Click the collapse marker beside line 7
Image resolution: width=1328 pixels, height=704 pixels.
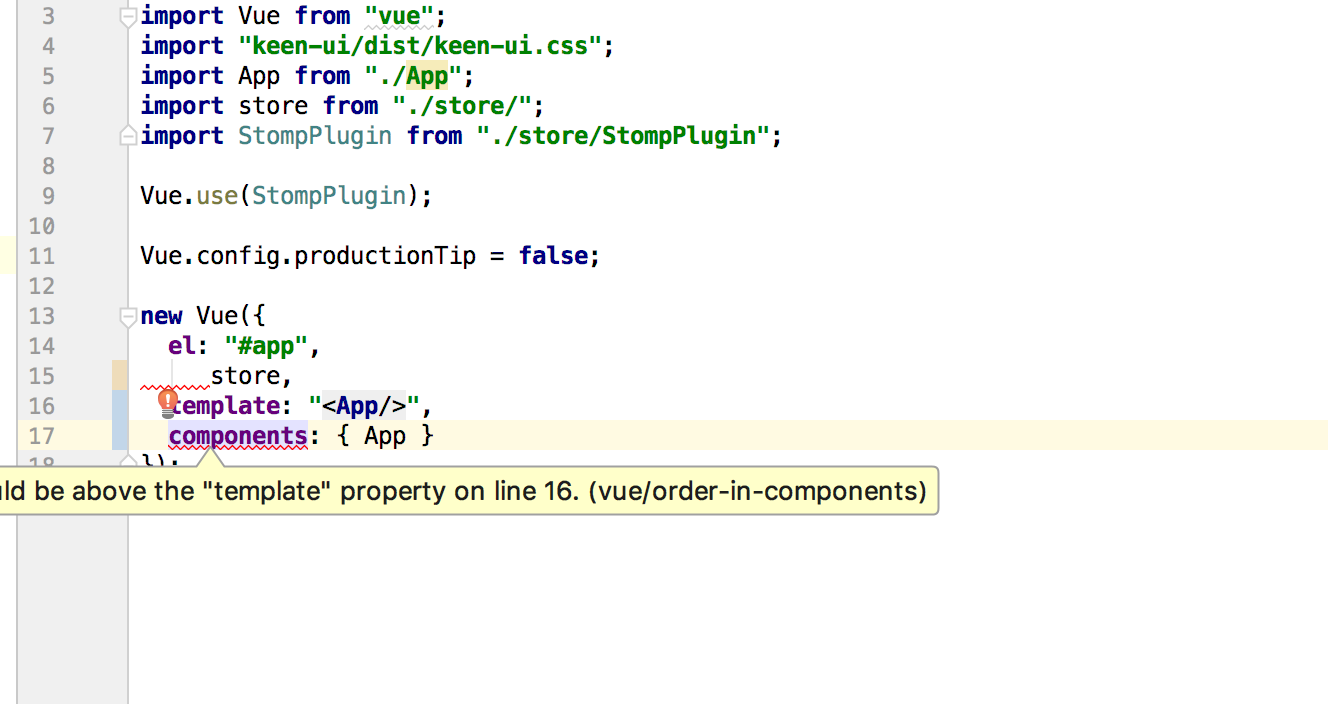click(x=127, y=135)
